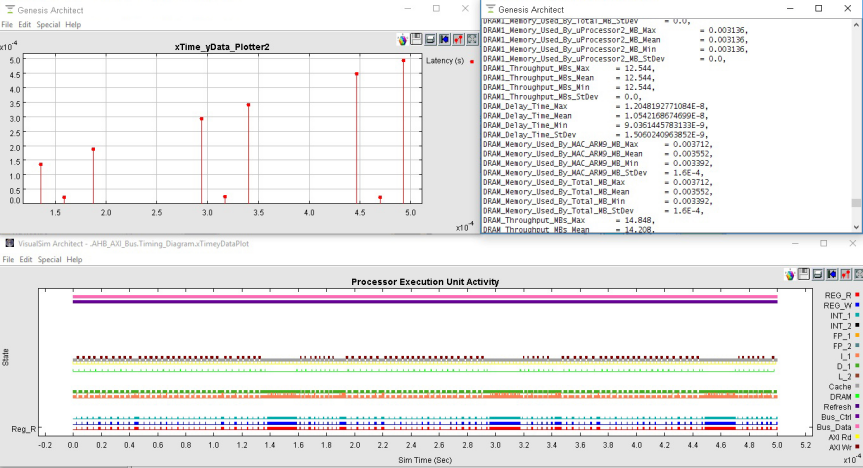Click latency data point at 5.0 peak

pyautogui.click(x=403, y=61)
